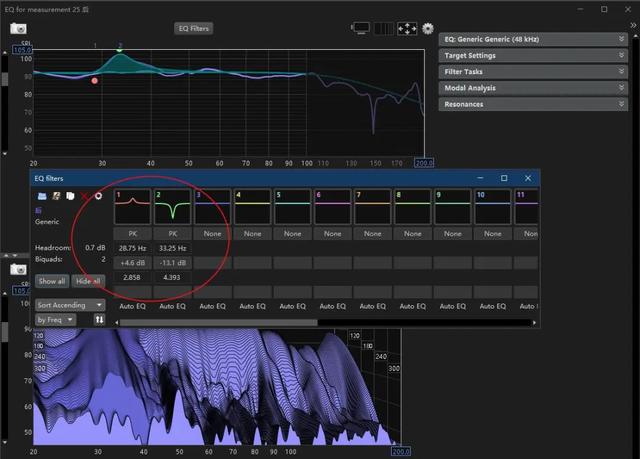Click the EQ Filters button
Screen dimensions: 640x459
(193, 29)
